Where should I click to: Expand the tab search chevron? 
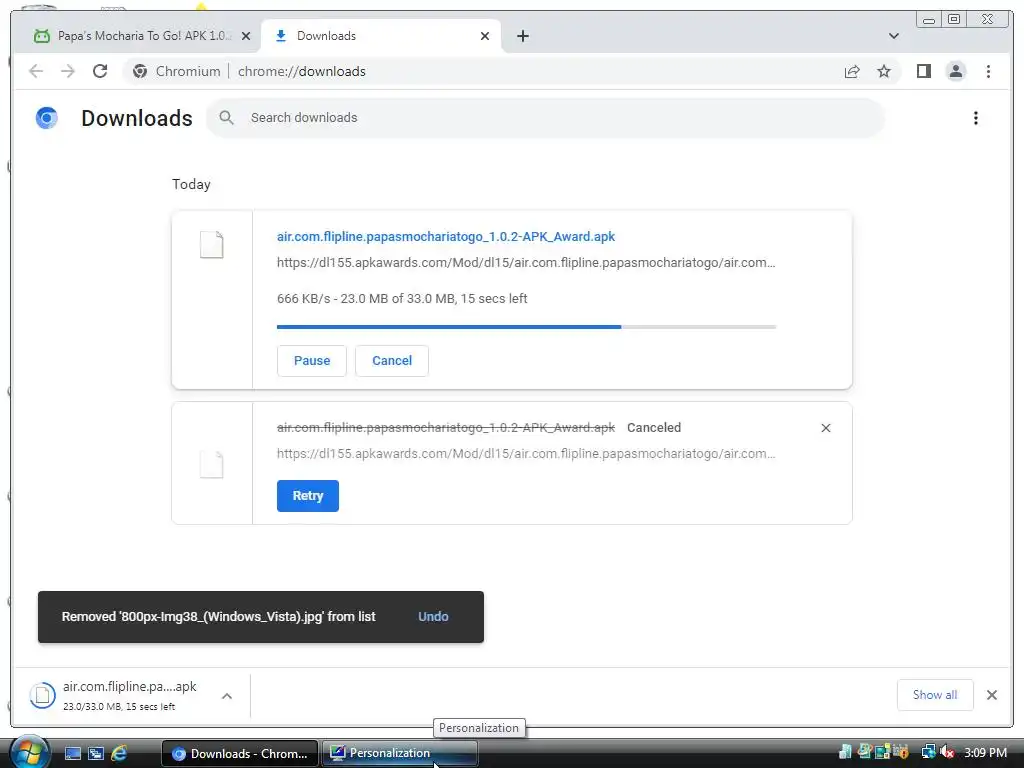pyautogui.click(x=894, y=36)
